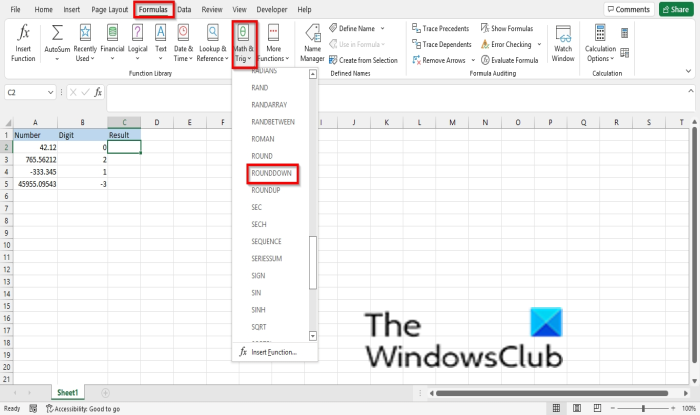Open the Formulas tab
Image resolution: width=700 pixels, height=415 pixels.
[153, 9]
